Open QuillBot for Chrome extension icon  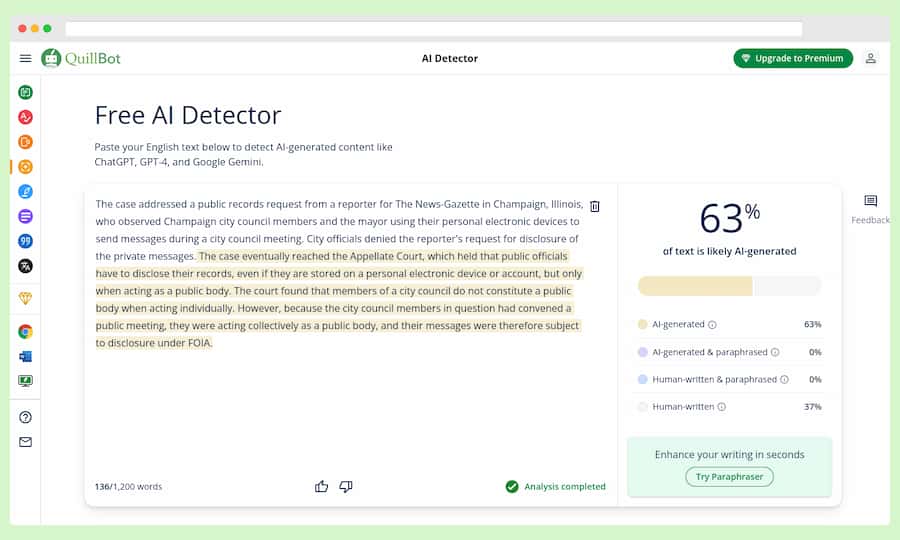(25, 332)
